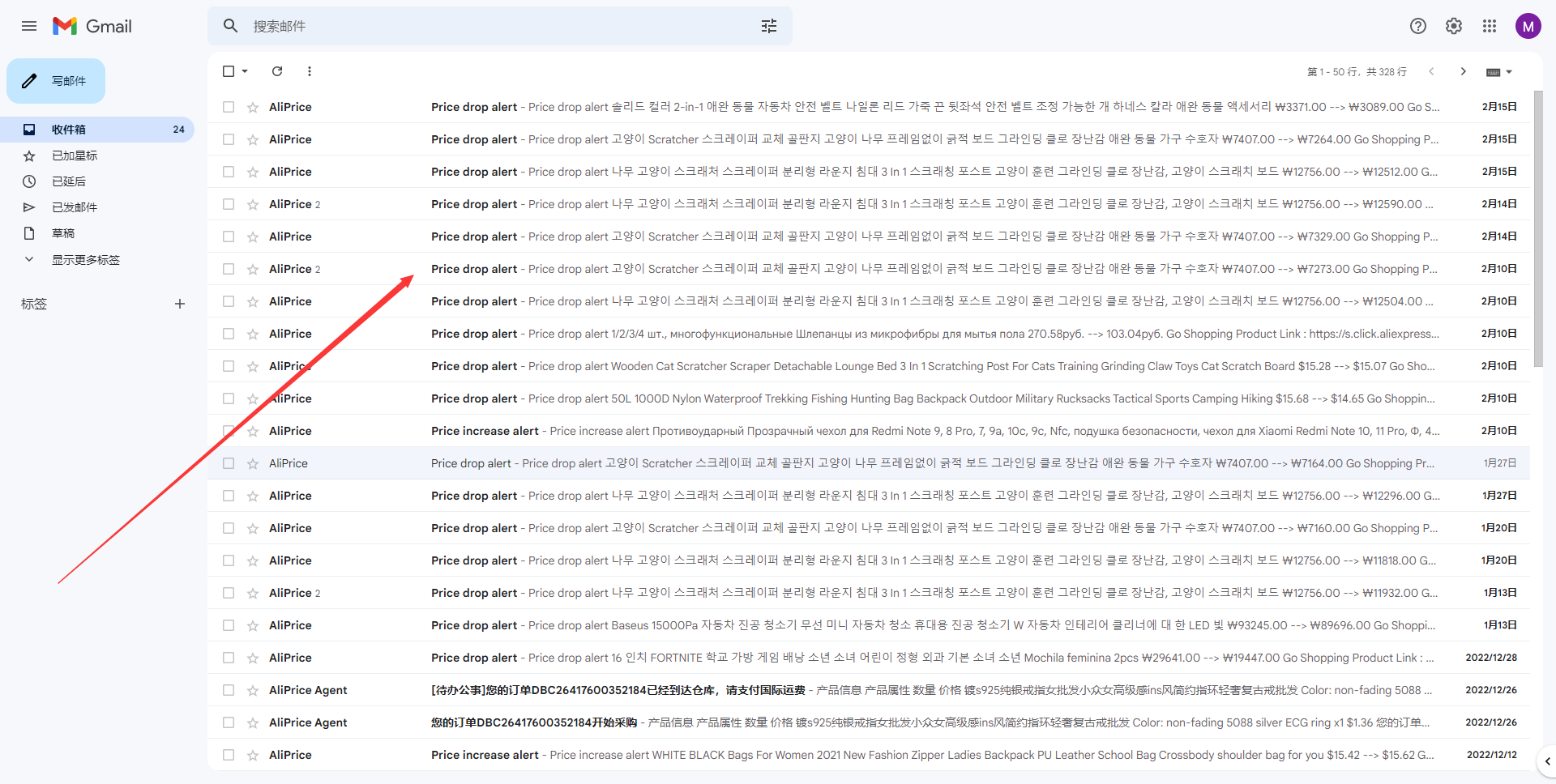Add a new label with plus icon
Viewport: 1556px width, 784px height.
[x=180, y=304]
